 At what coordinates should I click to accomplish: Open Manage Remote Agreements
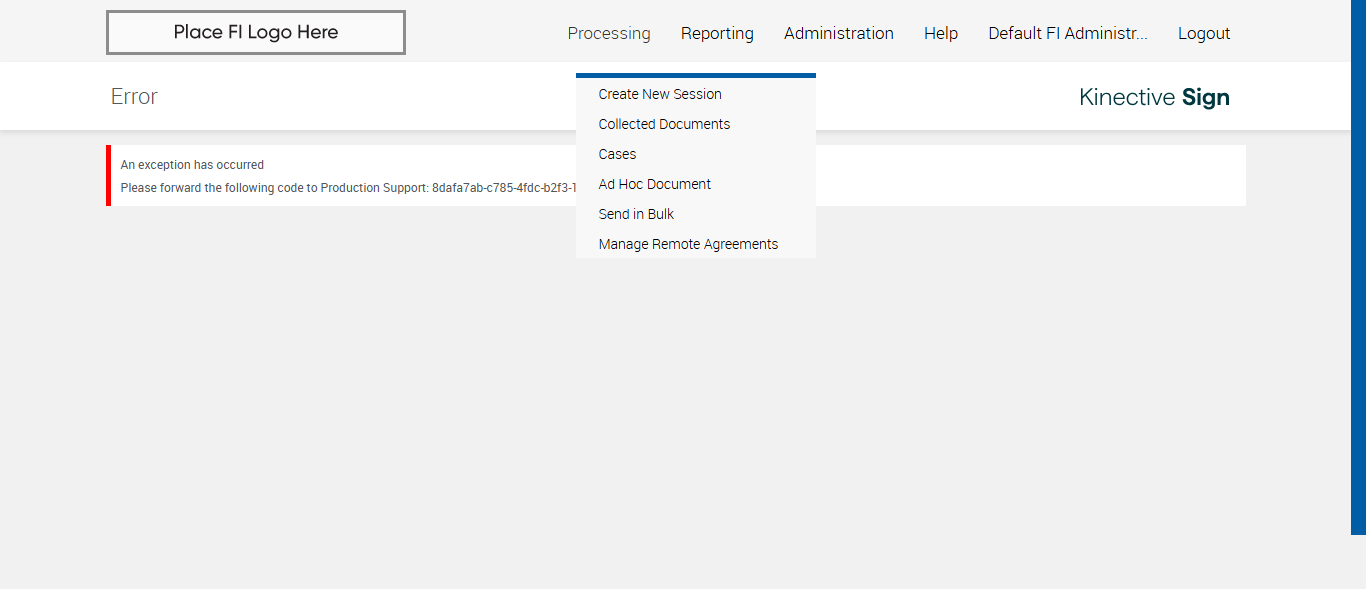click(688, 244)
